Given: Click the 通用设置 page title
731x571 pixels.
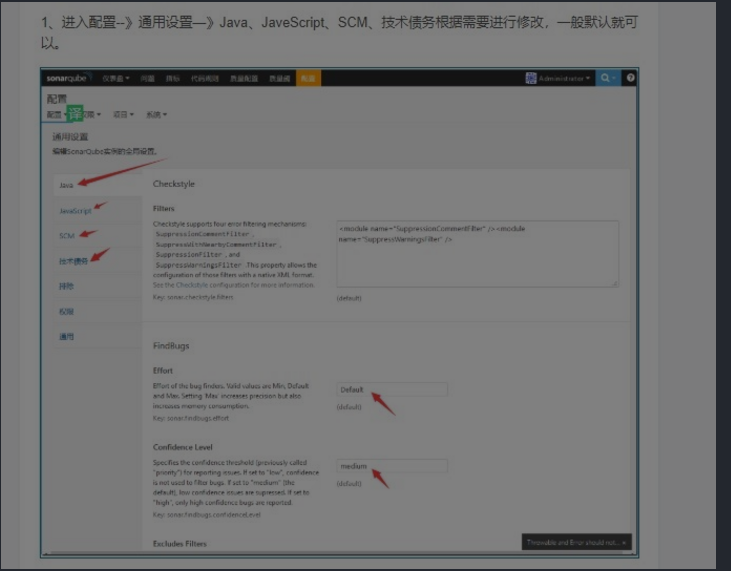Looking at the screenshot, I should pyautogui.click(x=70, y=137).
